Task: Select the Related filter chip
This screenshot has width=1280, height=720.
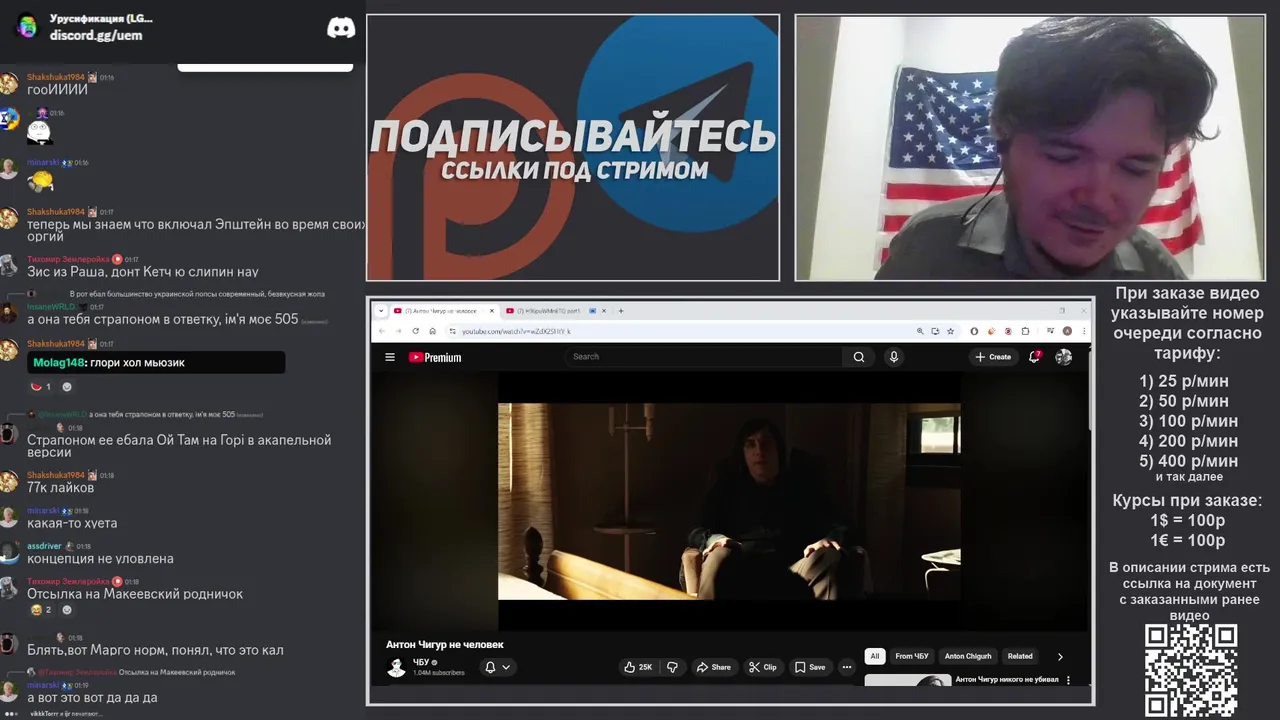Action: tap(1020, 656)
